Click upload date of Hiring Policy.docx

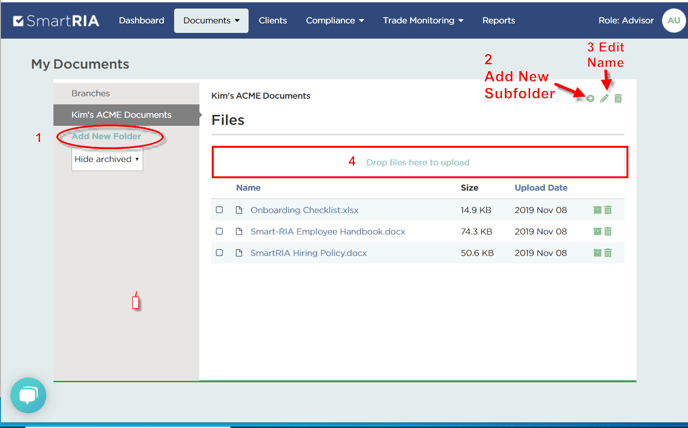point(541,253)
